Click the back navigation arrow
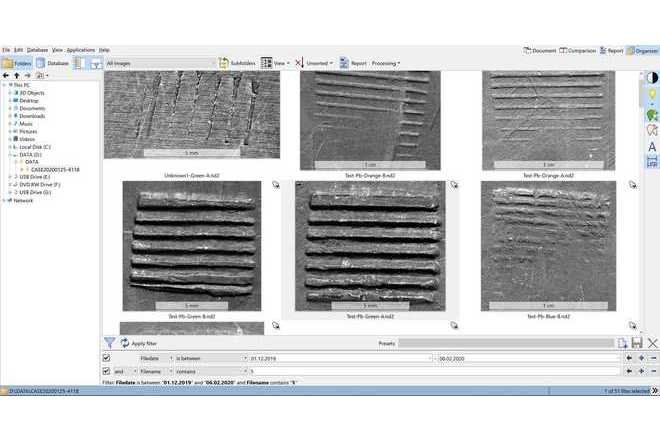The width and height of the screenshot is (660, 440). pyautogui.click(x=5, y=76)
